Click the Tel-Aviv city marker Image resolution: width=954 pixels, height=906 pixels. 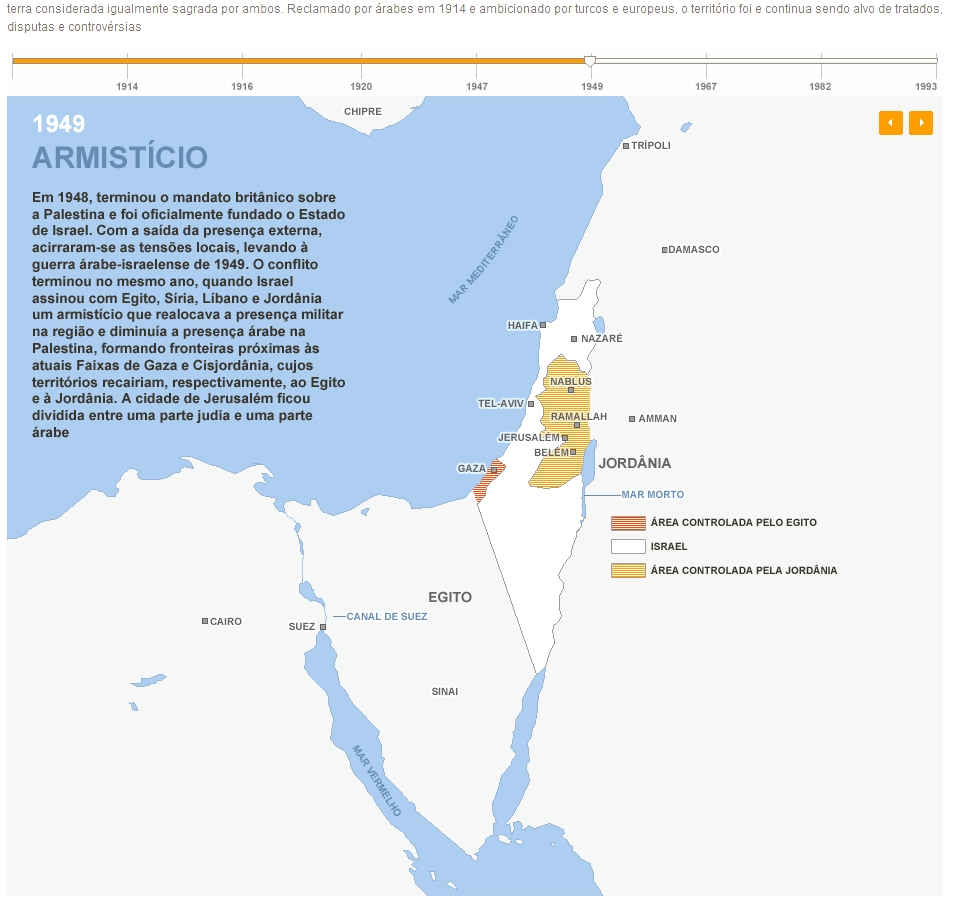[531, 404]
